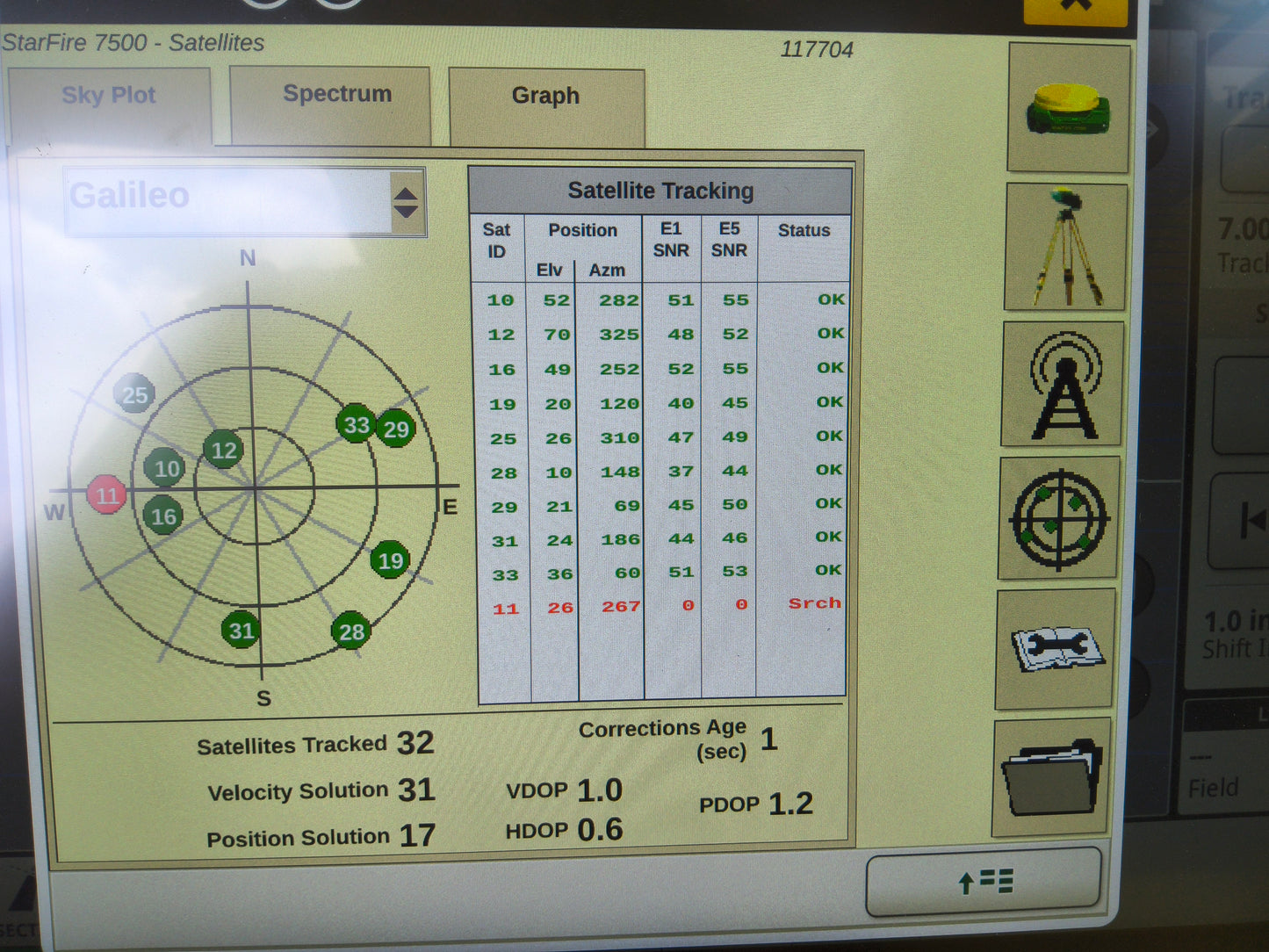1269x952 pixels.
Task: Click the Elv column header
Action: click(x=550, y=270)
